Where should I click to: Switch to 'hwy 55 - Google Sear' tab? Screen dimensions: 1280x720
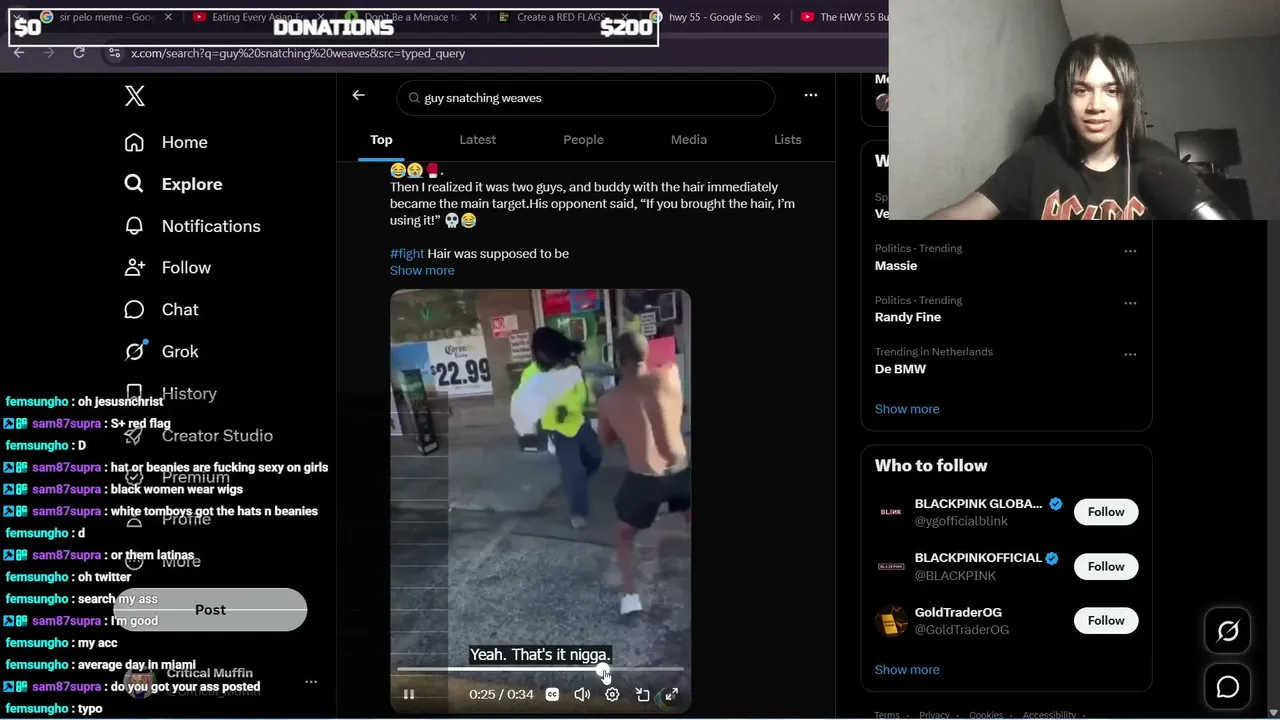tap(715, 17)
